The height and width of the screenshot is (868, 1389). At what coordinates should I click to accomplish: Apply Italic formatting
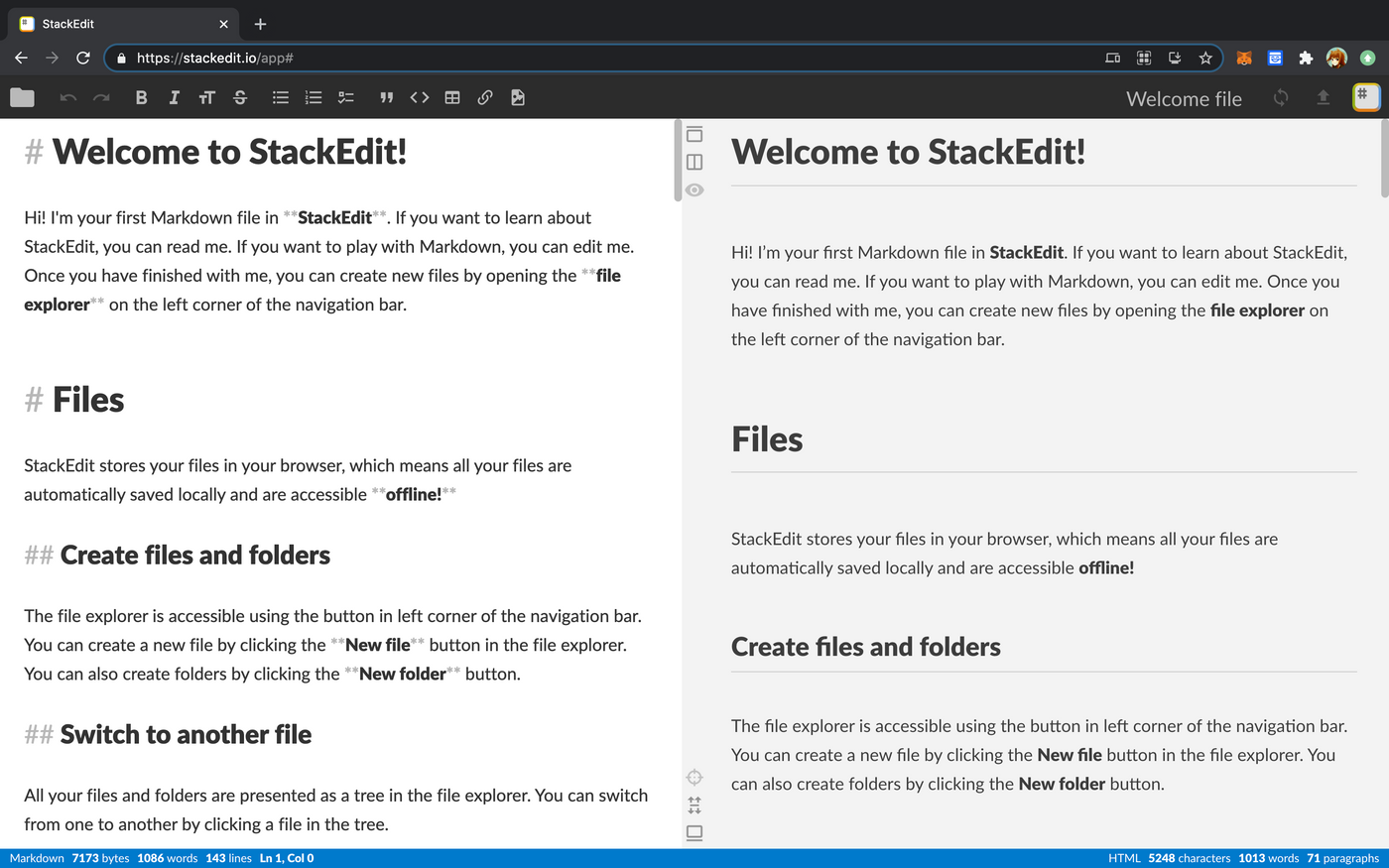174,97
